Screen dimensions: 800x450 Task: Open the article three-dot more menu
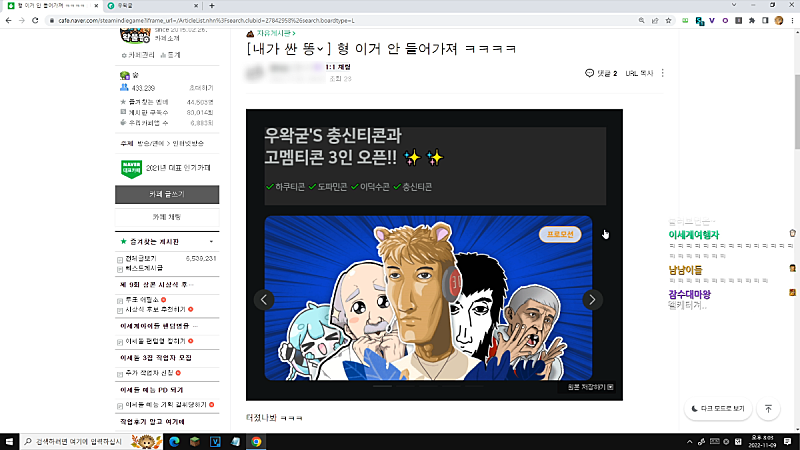(x=663, y=73)
